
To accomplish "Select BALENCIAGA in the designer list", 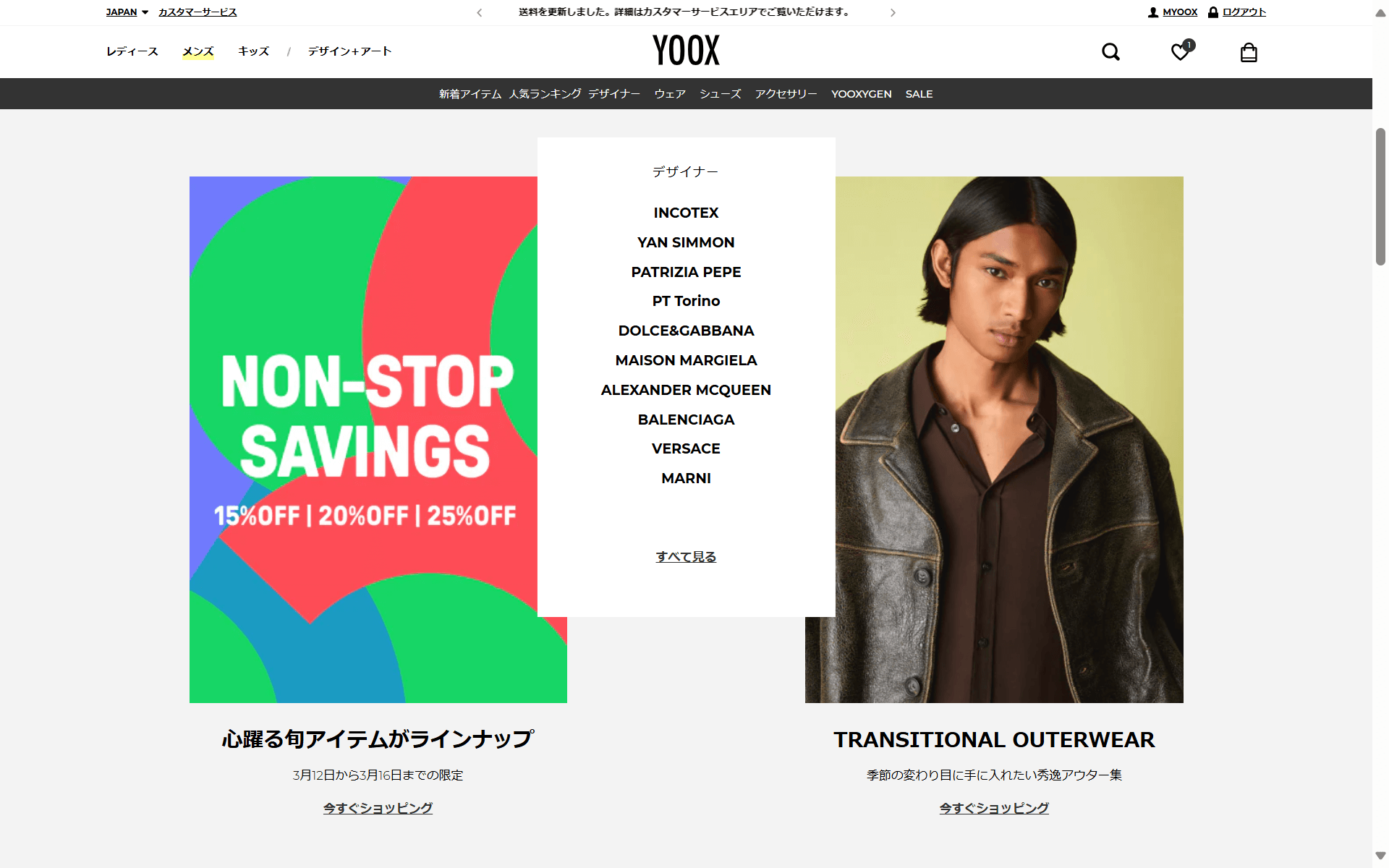I will [x=686, y=420].
